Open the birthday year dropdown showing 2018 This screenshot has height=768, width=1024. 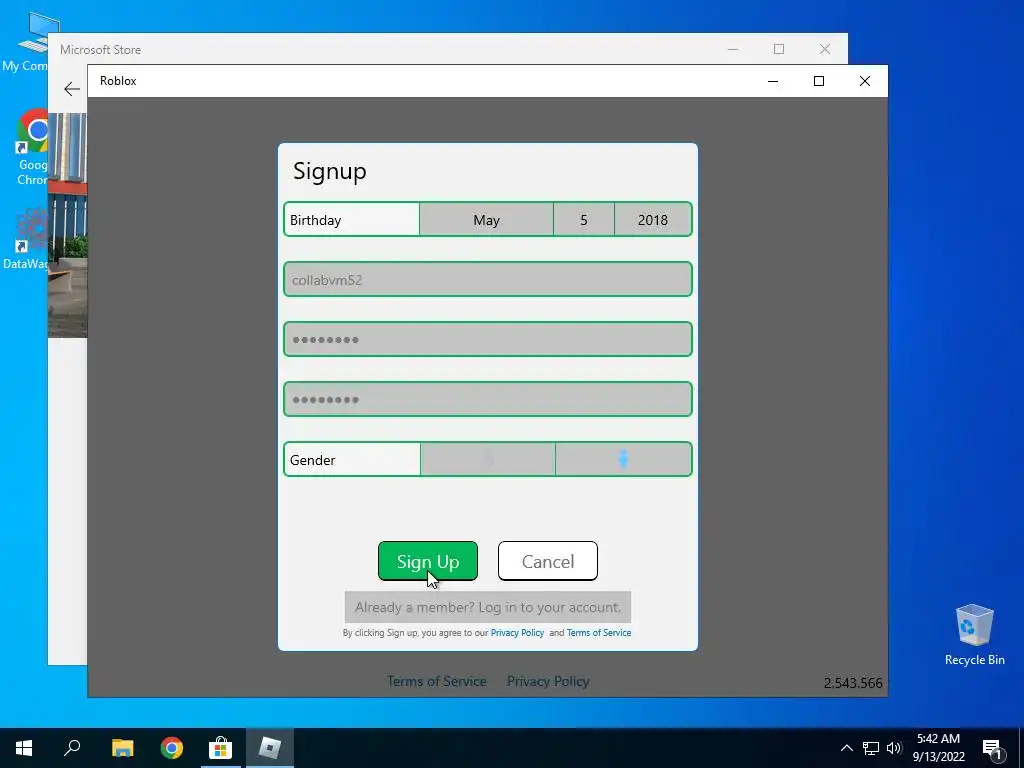click(652, 219)
